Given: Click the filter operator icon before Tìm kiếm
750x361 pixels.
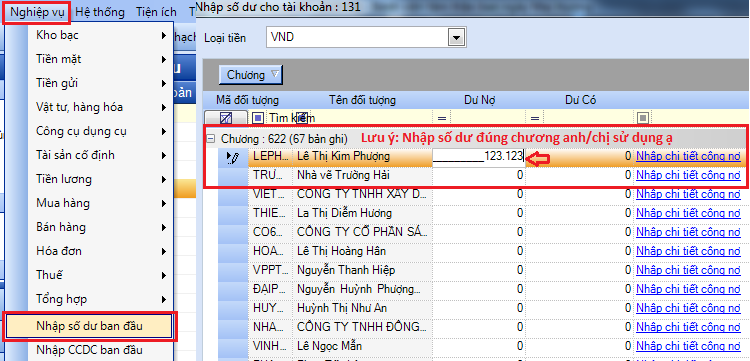Looking at the screenshot, I should (258, 117).
